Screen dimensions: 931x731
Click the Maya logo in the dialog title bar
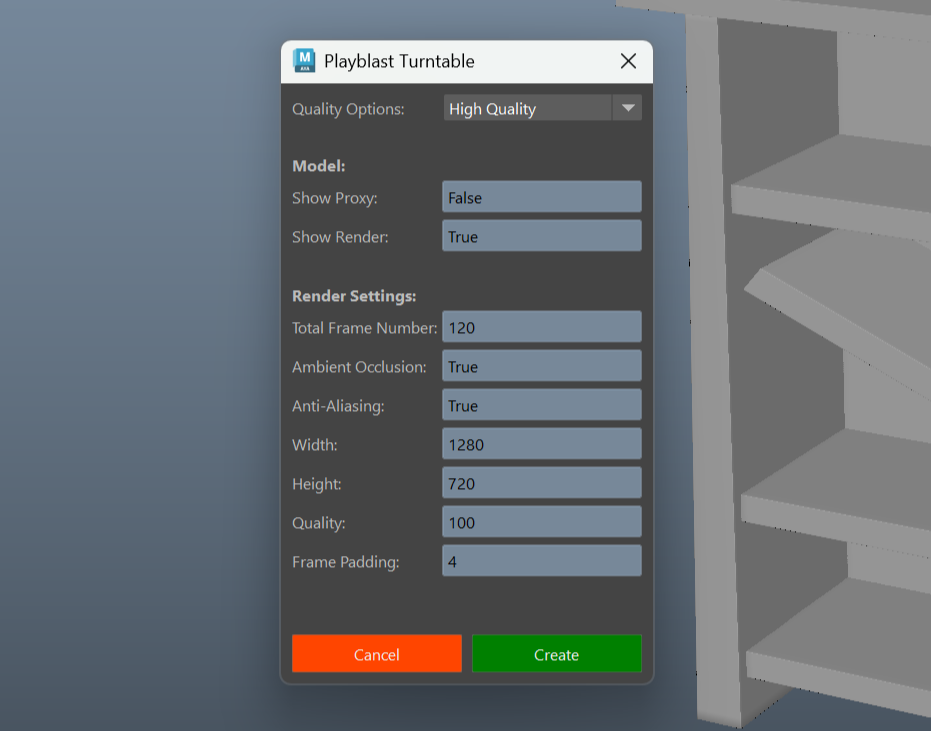(304, 61)
